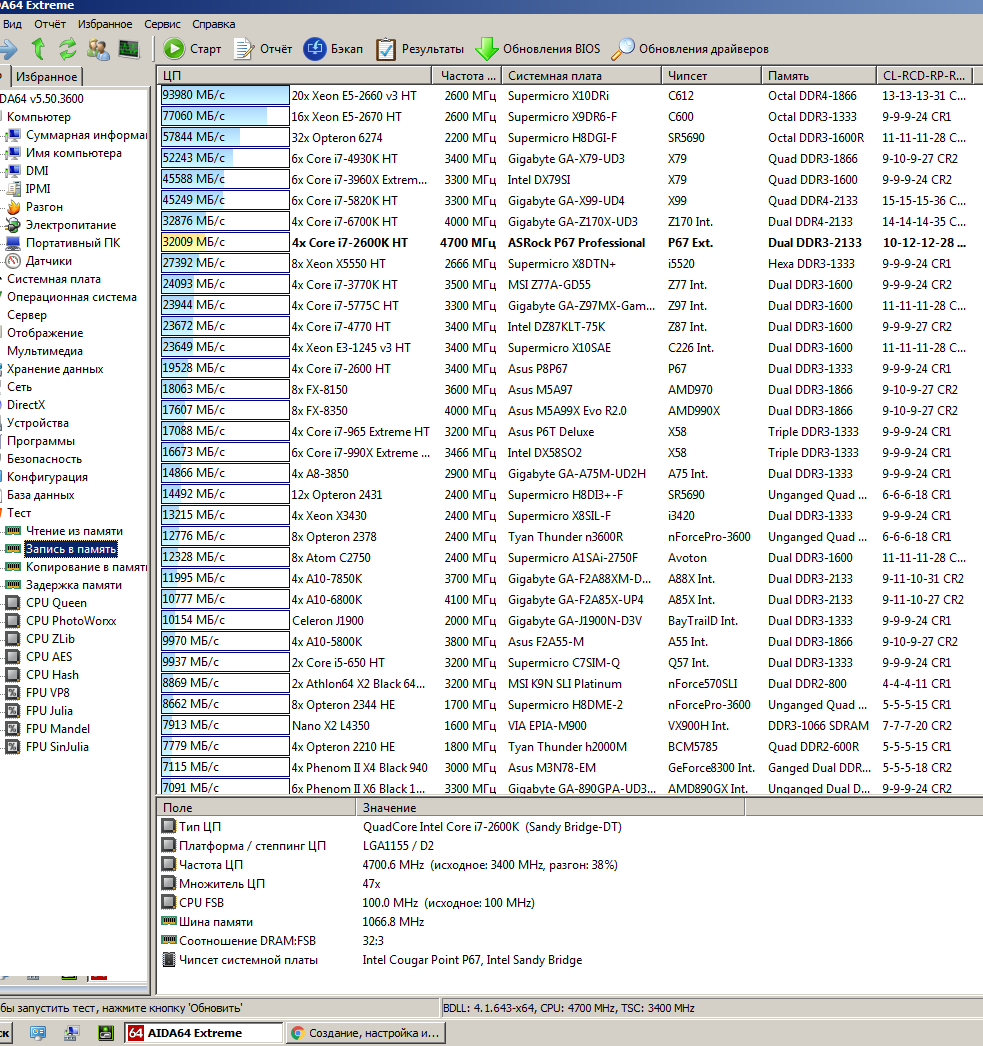Sort by CL-RCD-RP-R column header

[924, 75]
